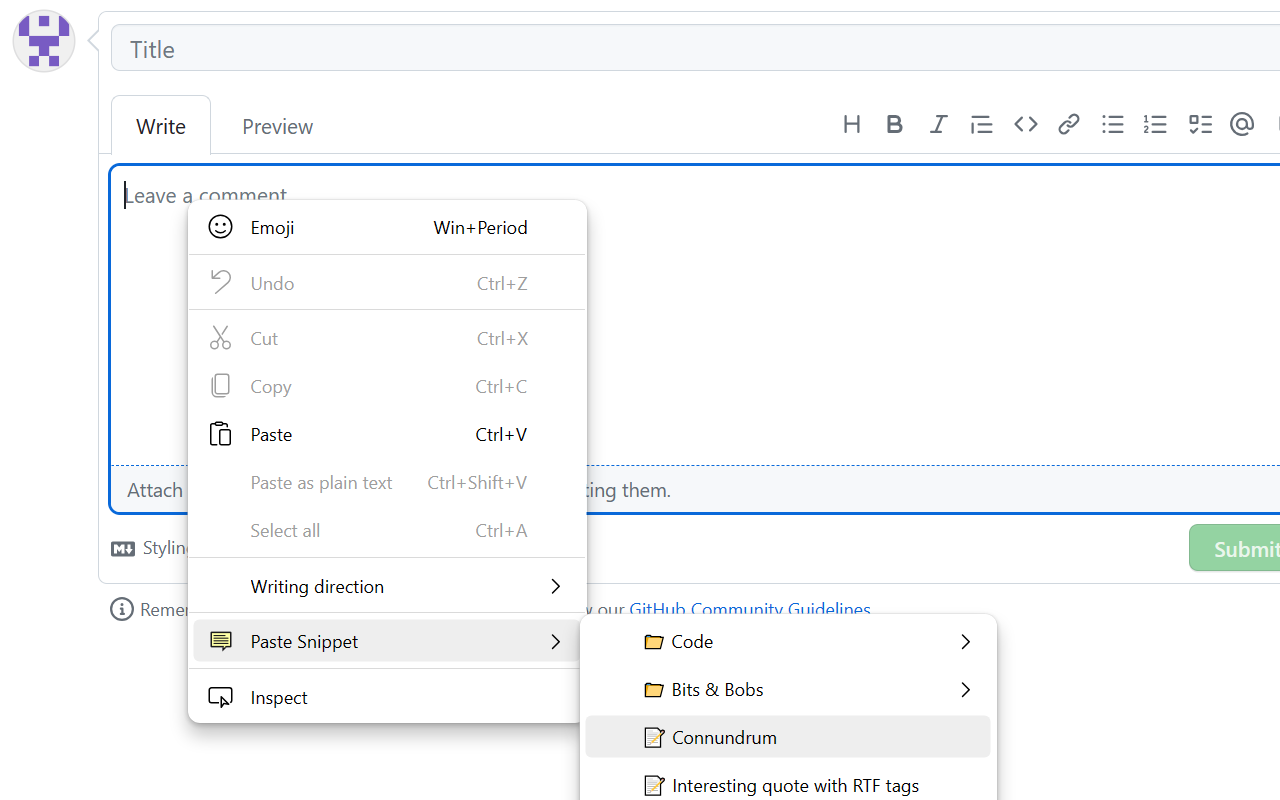Image resolution: width=1280 pixels, height=800 pixels.
Task: Add a task list checkbox item
Action: click(1199, 125)
